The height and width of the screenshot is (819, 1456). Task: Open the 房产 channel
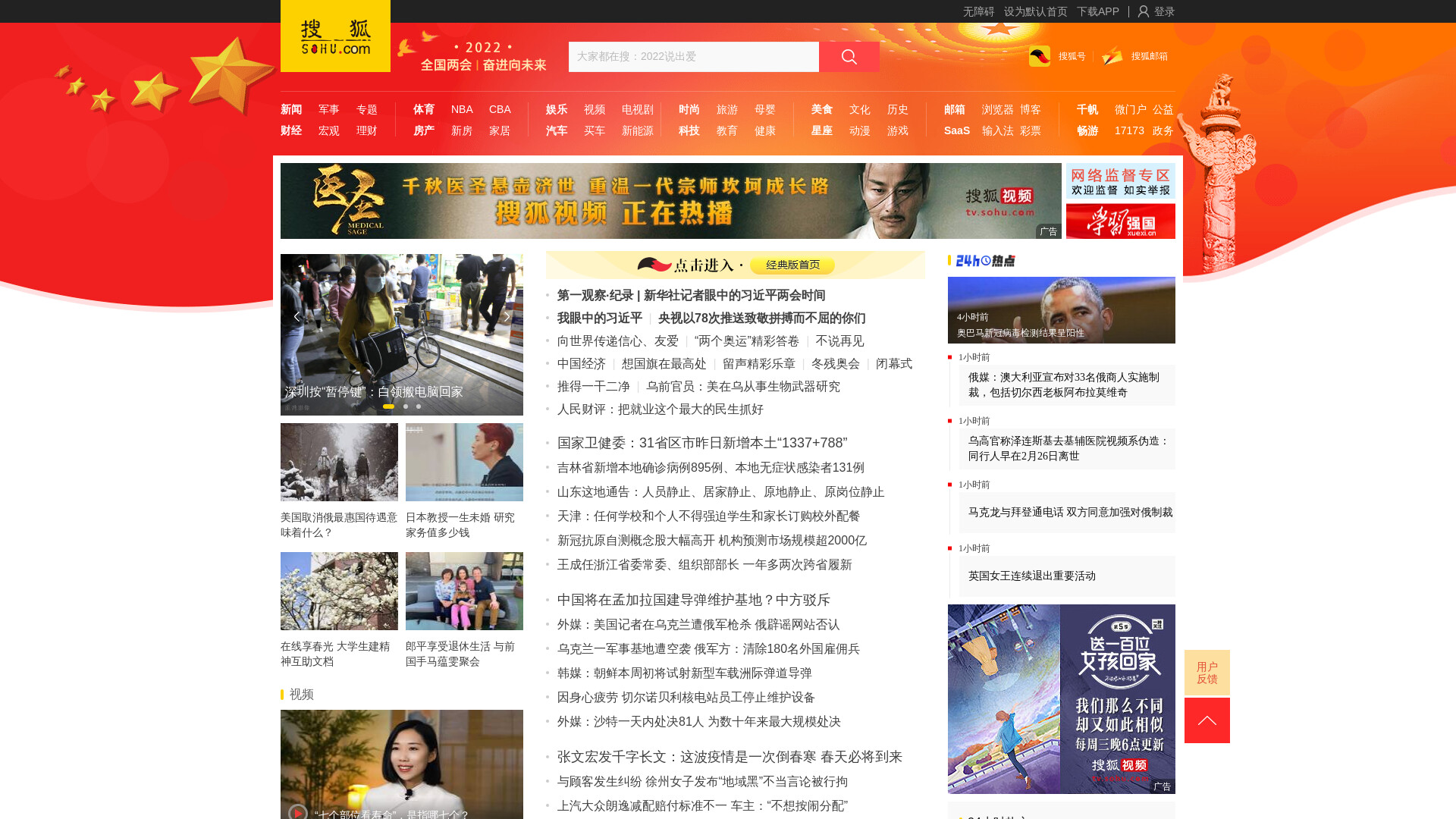pyautogui.click(x=424, y=130)
